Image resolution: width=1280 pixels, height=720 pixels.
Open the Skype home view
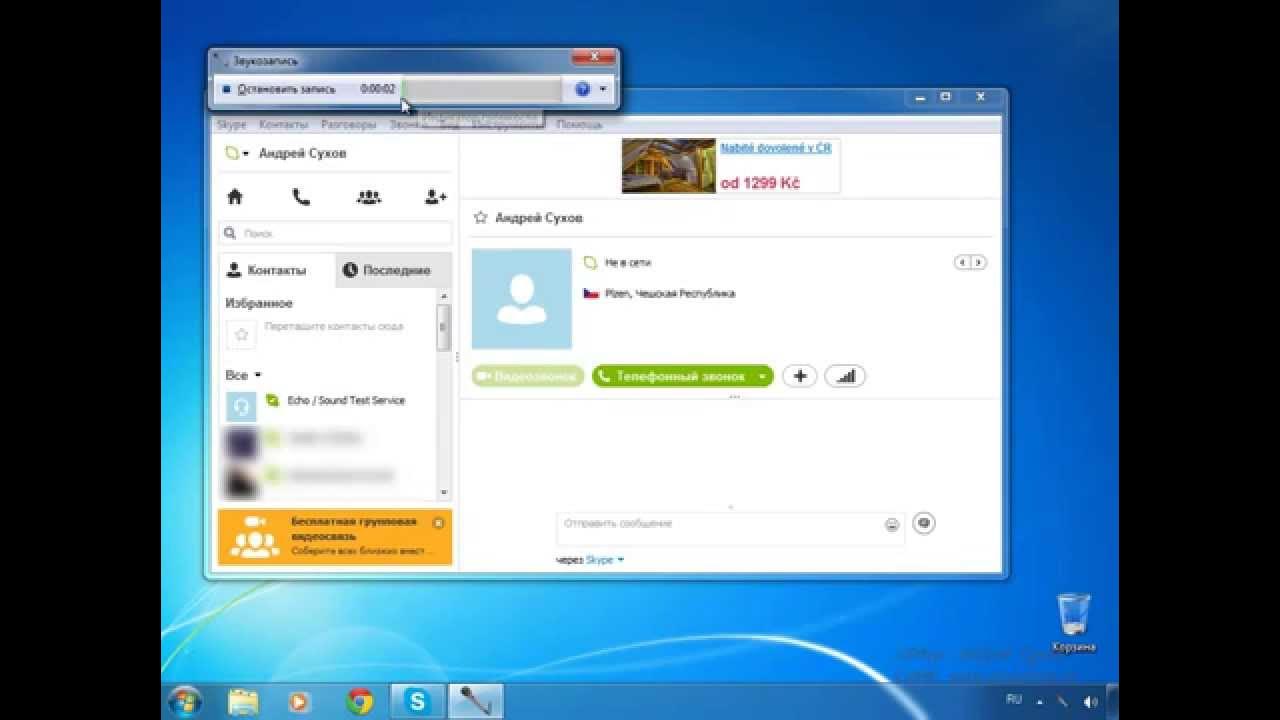coord(235,197)
